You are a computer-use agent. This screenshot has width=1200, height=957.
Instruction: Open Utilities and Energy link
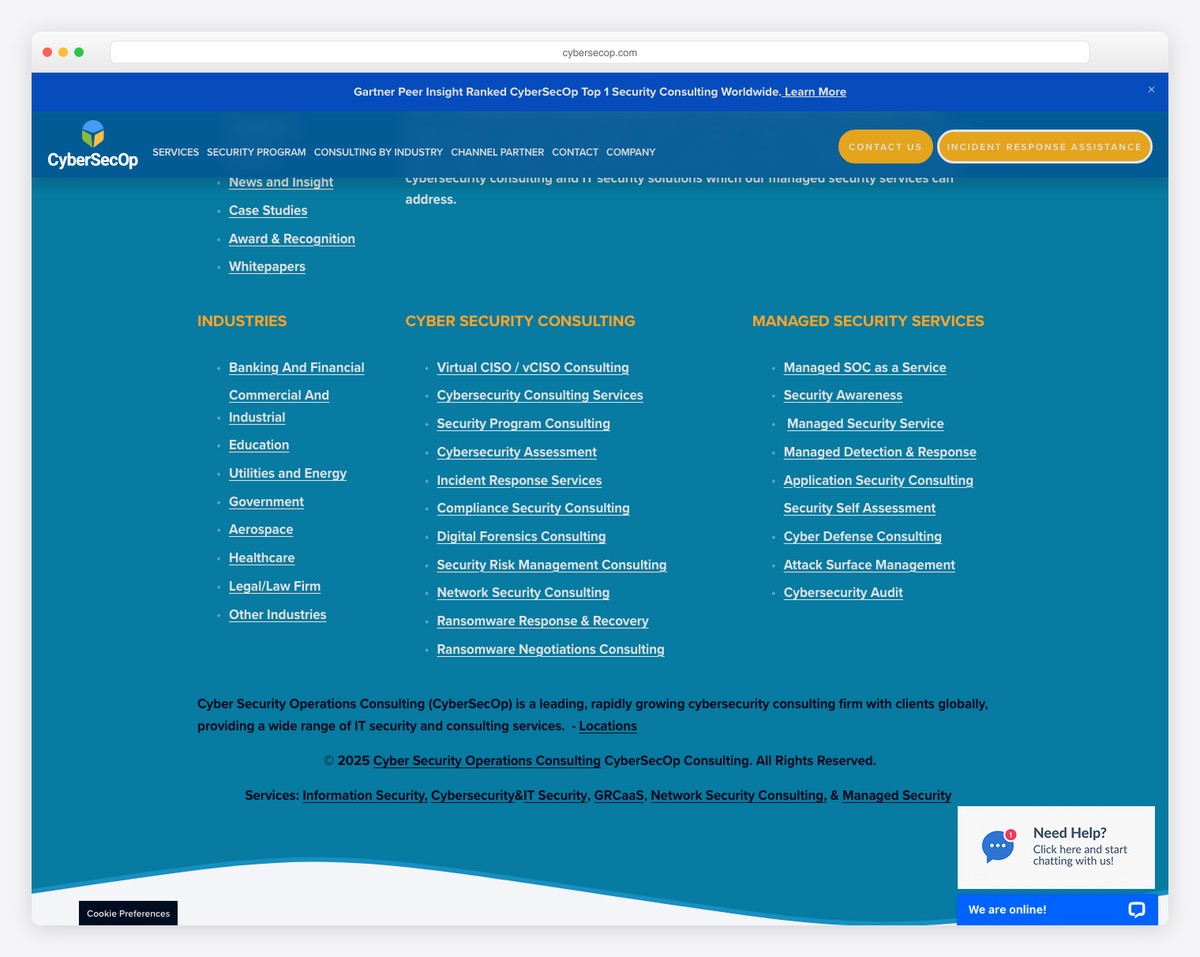tap(288, 474)
